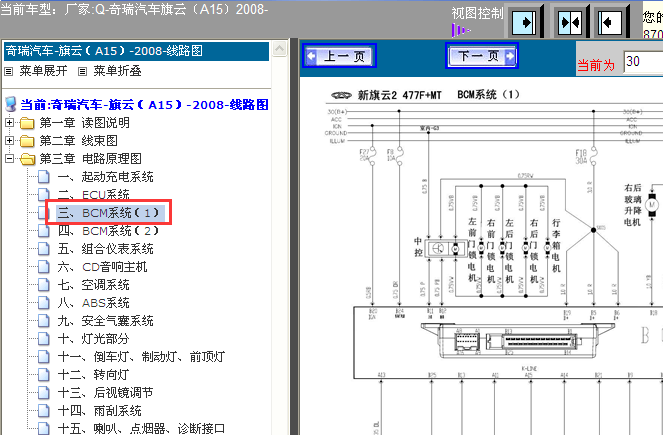This screenshot has width=663, height=435.
Task: Open 二、ECU系统 page
Action: point(94,194)
